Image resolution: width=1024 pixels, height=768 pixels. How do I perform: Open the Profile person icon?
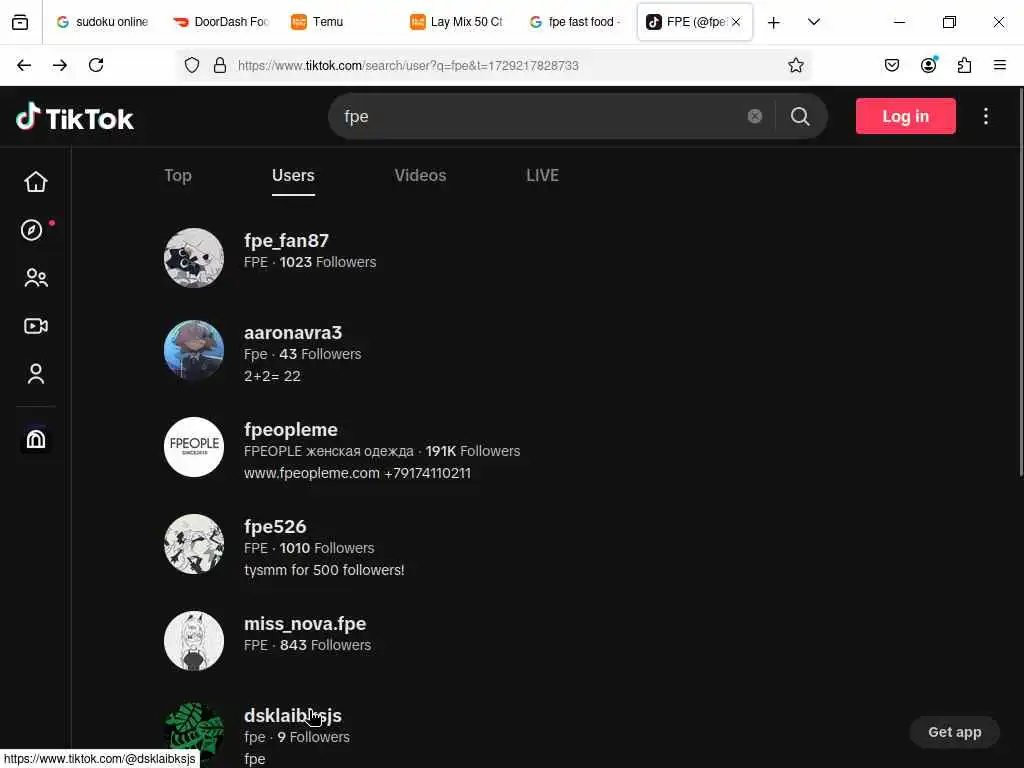pos(36,374)
